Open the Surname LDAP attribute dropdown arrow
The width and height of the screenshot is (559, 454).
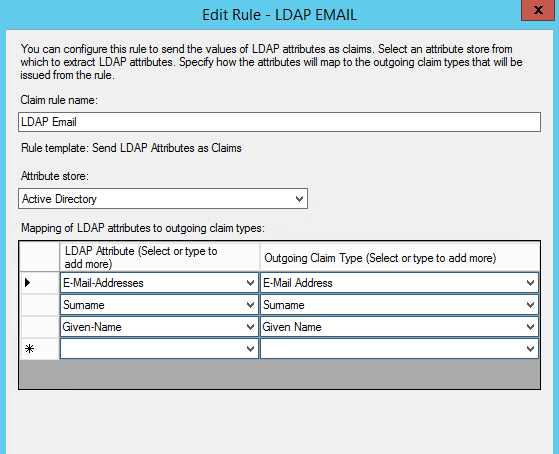tap(250, 305)
